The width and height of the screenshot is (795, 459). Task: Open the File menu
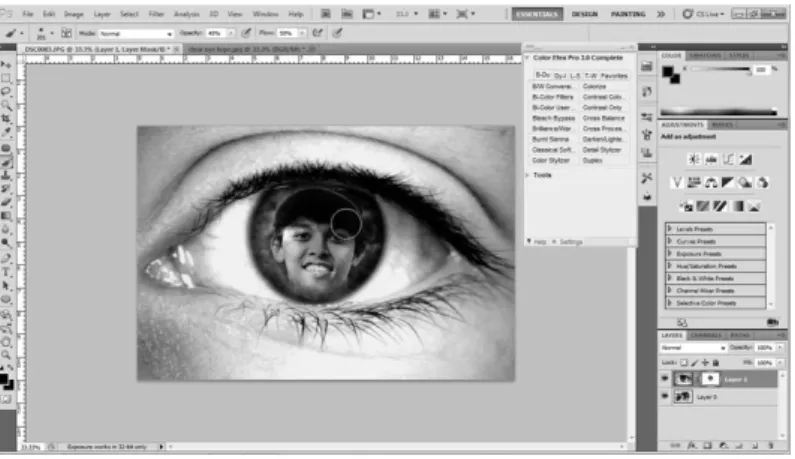[28, 14]
